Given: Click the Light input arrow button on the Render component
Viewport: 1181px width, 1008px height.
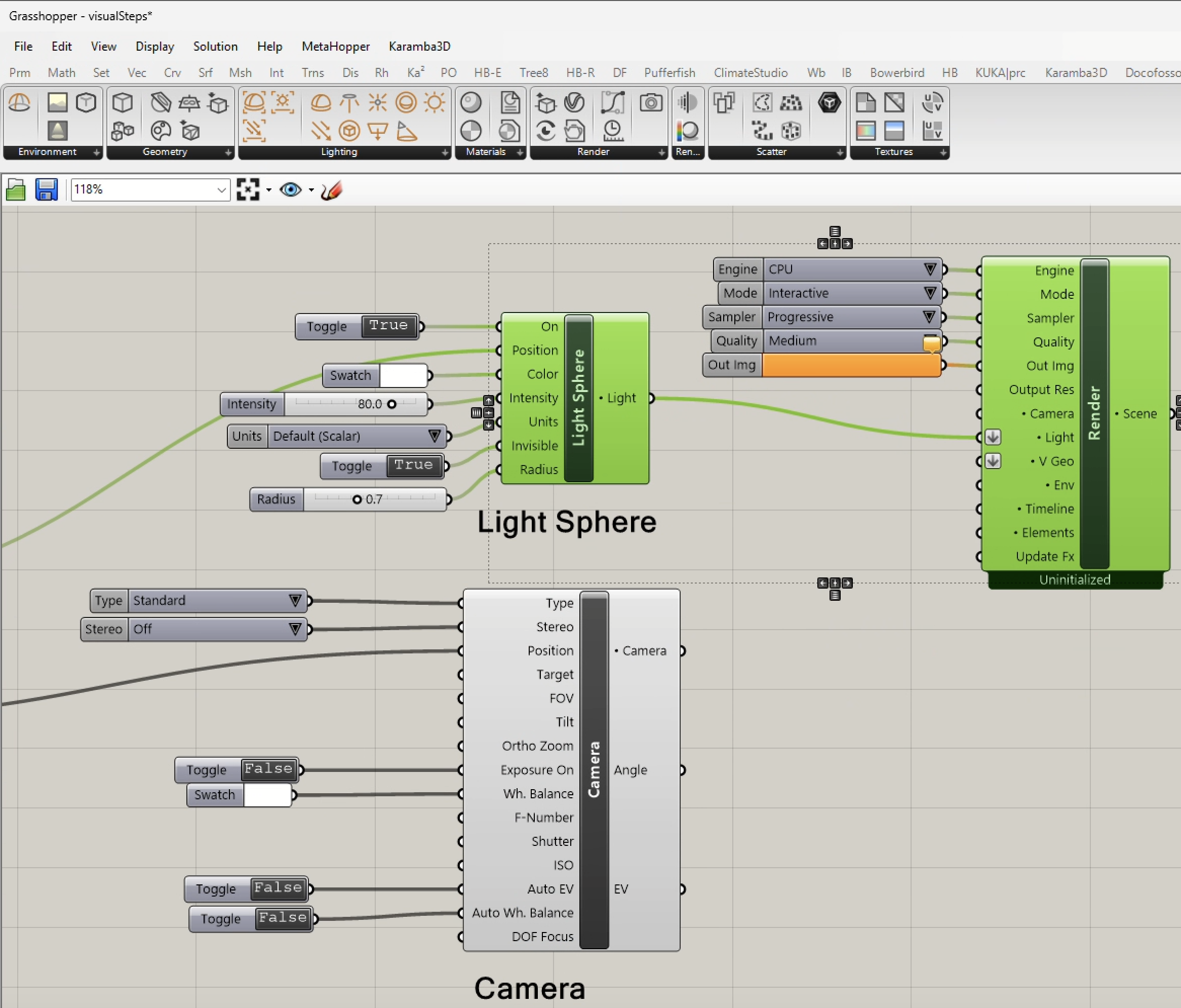Looking at the screenshot, I should click(x=992, y=437).
